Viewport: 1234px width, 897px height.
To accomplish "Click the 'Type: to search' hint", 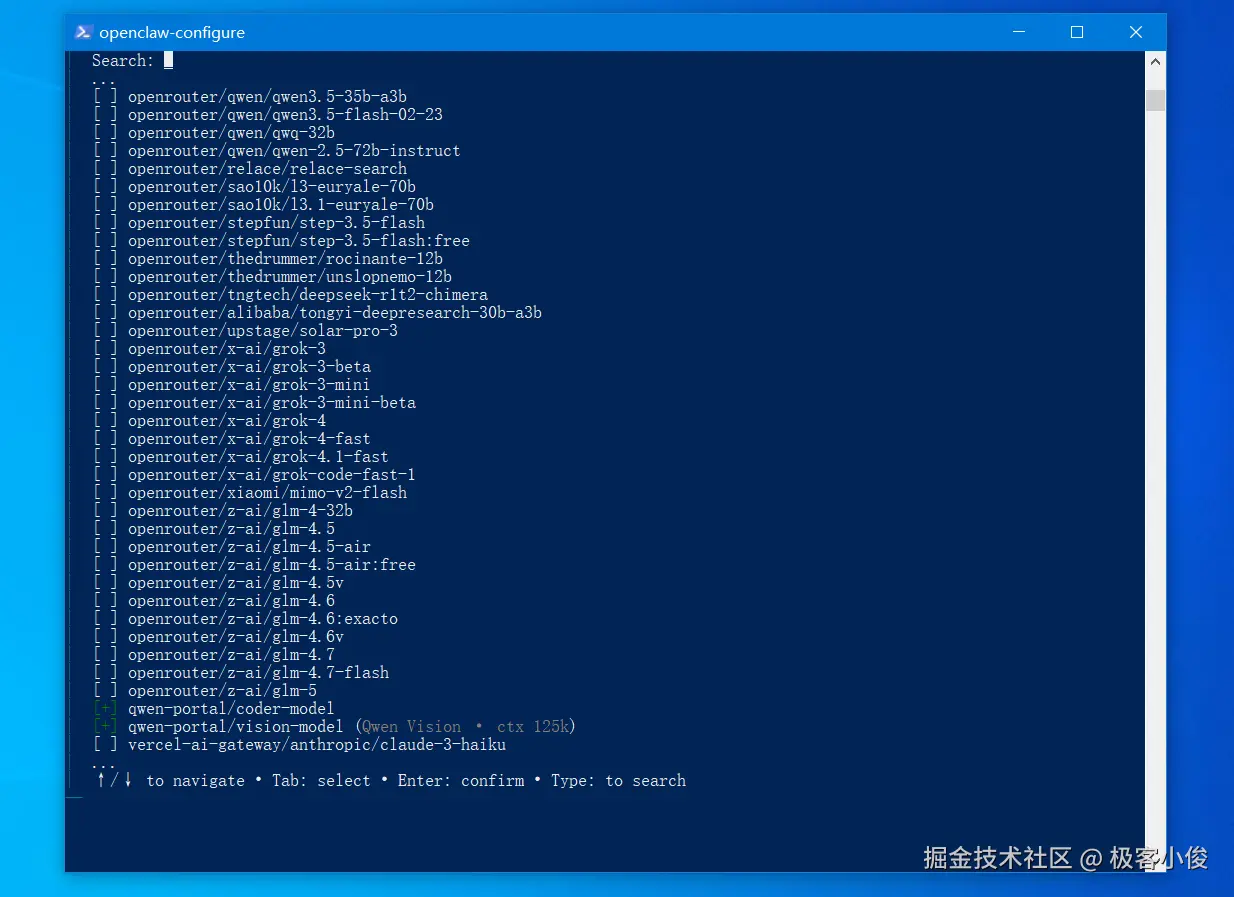I will pyautogui.click(x=618, y=781).
